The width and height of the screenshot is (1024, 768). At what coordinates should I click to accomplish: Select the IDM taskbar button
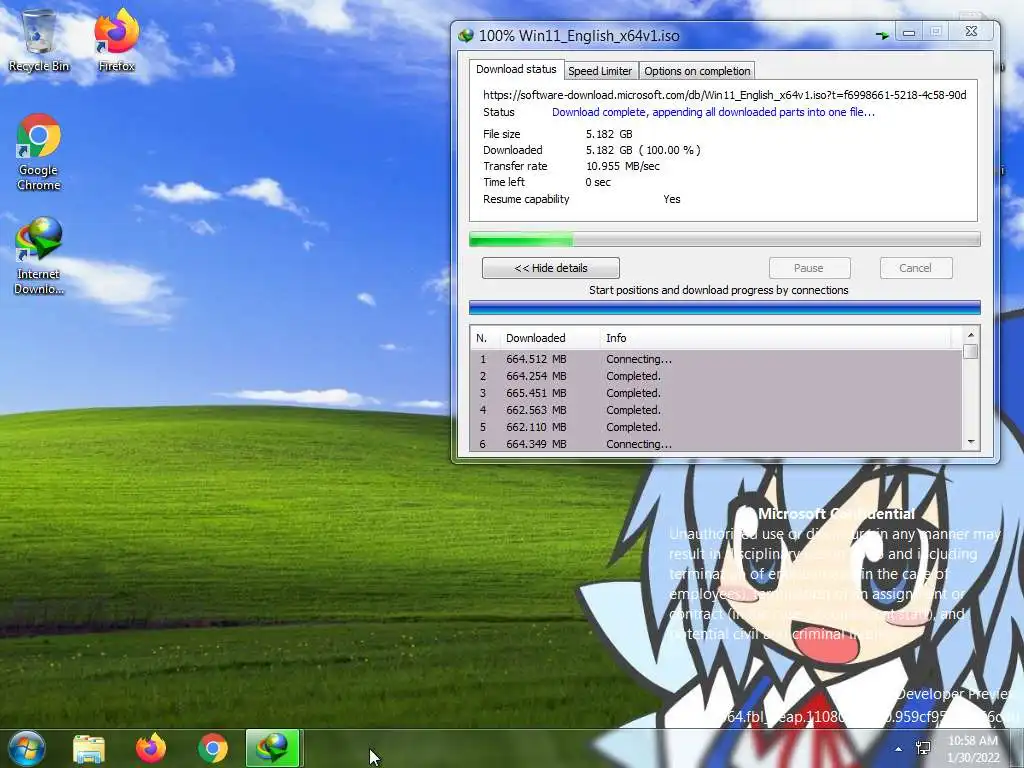point(273,748)
